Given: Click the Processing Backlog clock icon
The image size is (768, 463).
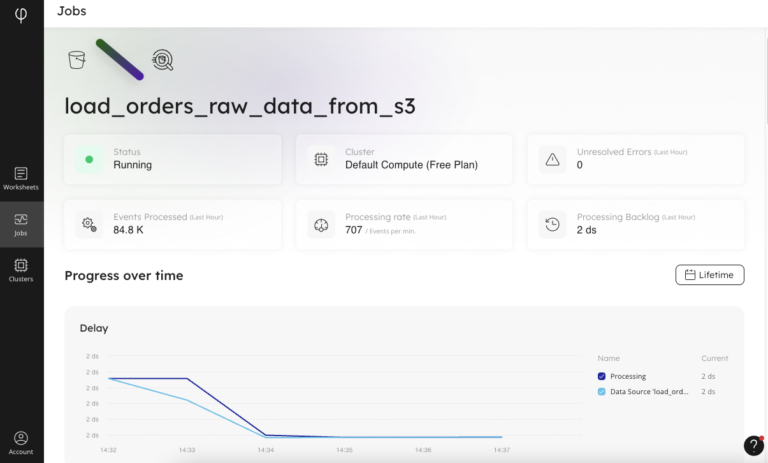Looking at the screenshot, I should 552,225.
